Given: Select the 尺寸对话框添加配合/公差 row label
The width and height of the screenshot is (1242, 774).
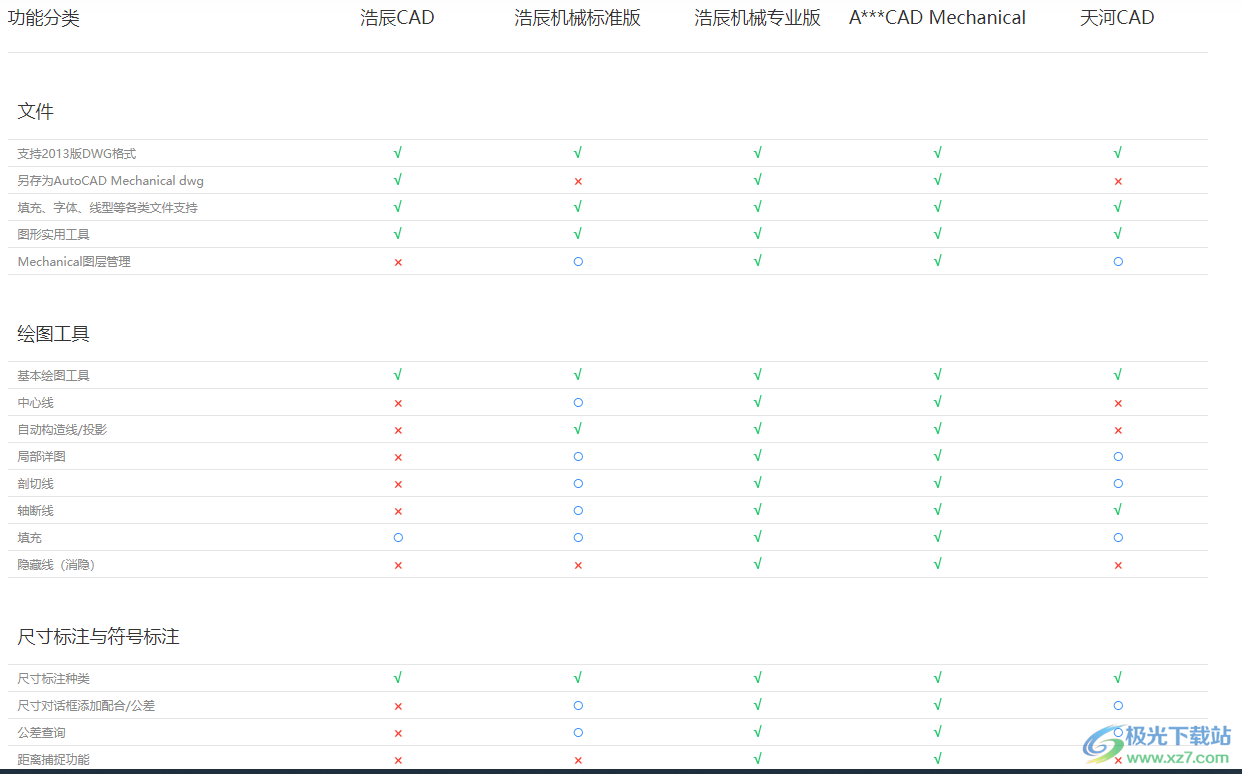Looking at the screenshot, I should click(x=86, y=706).
